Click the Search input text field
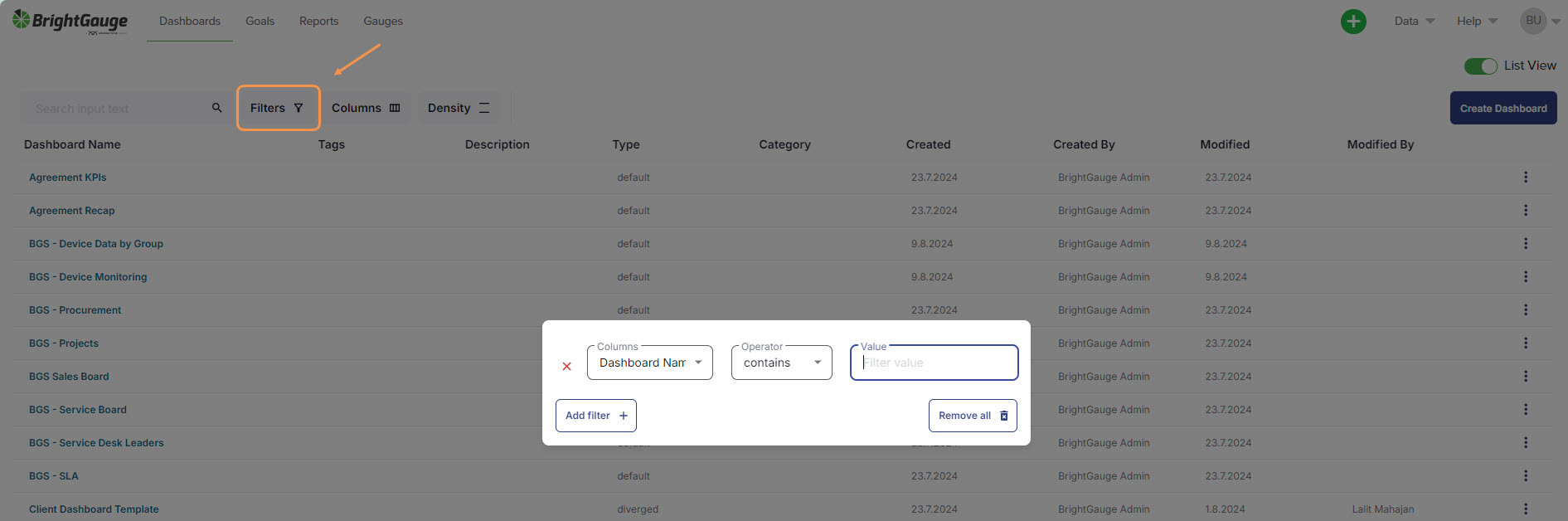Screen dimensions: 1568x521 (116, 108)
